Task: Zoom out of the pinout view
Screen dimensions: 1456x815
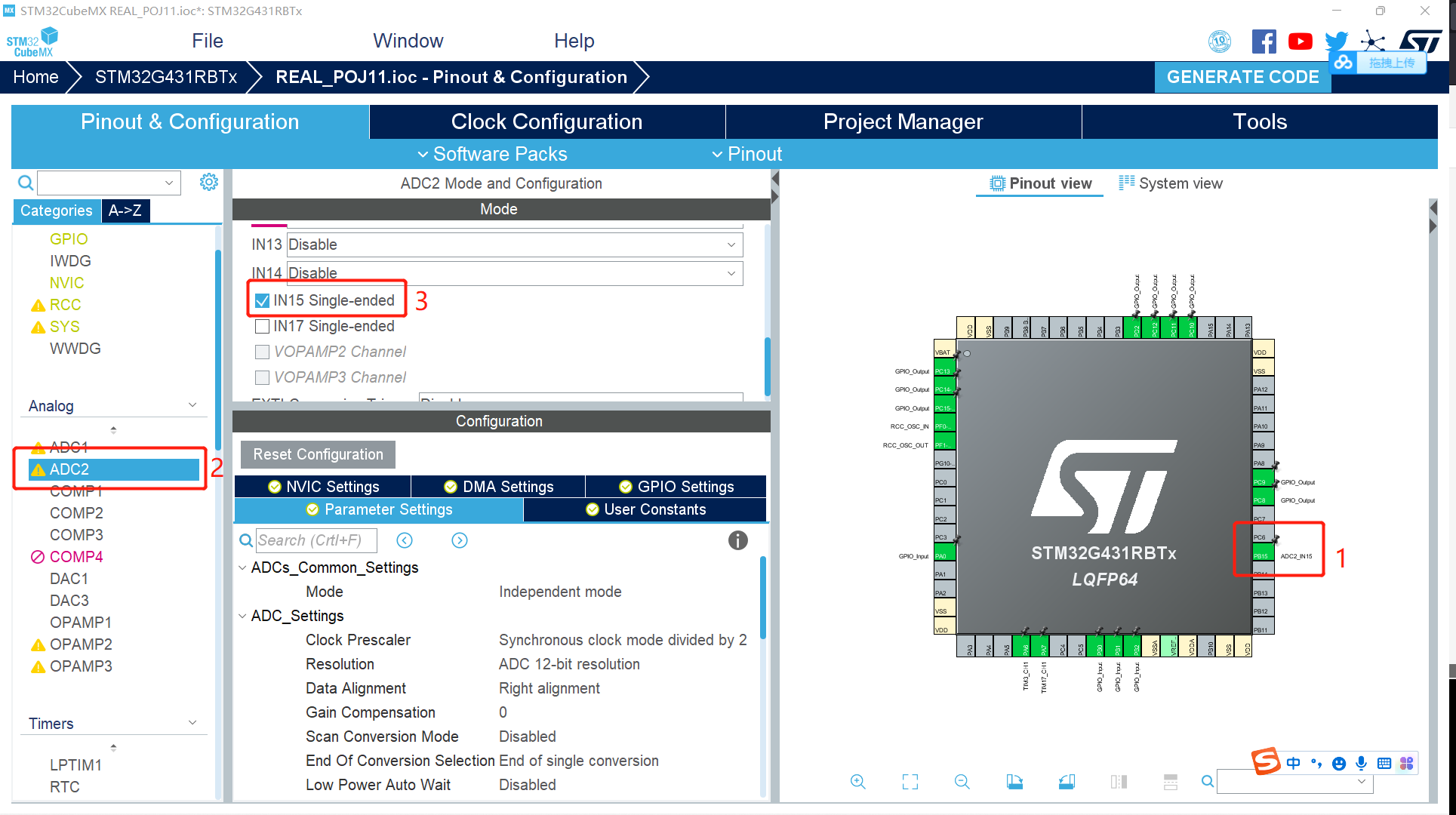Action: pyautogui.click(x=962, y=782)
